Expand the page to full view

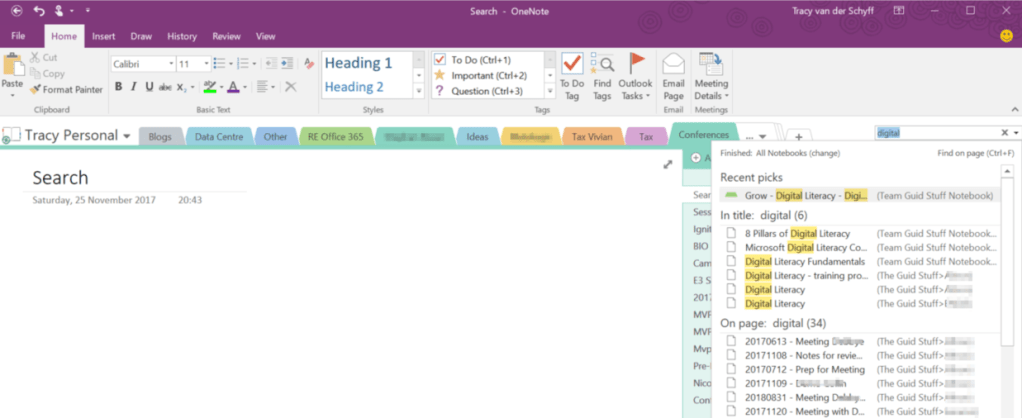tap(667, 165)
